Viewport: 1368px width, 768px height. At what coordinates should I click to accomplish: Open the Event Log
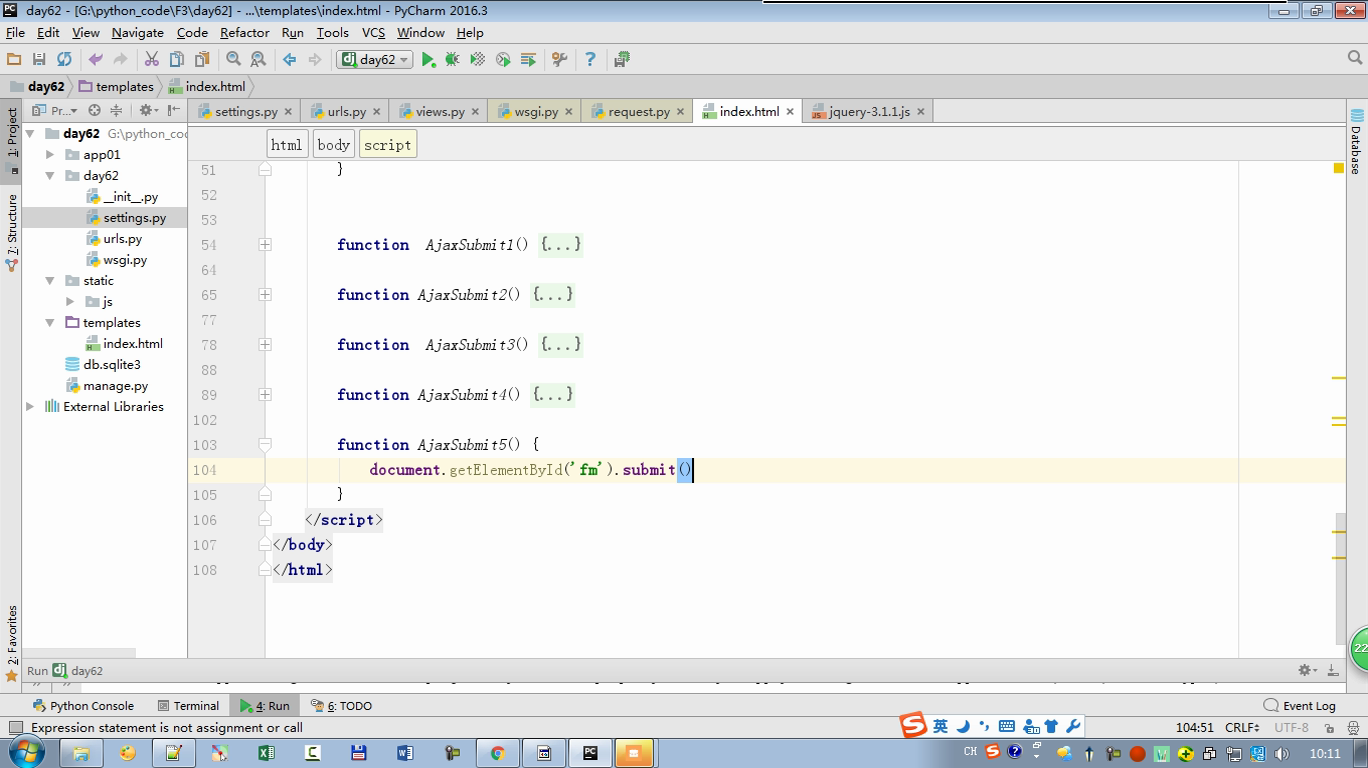(x=1300, y=705)
